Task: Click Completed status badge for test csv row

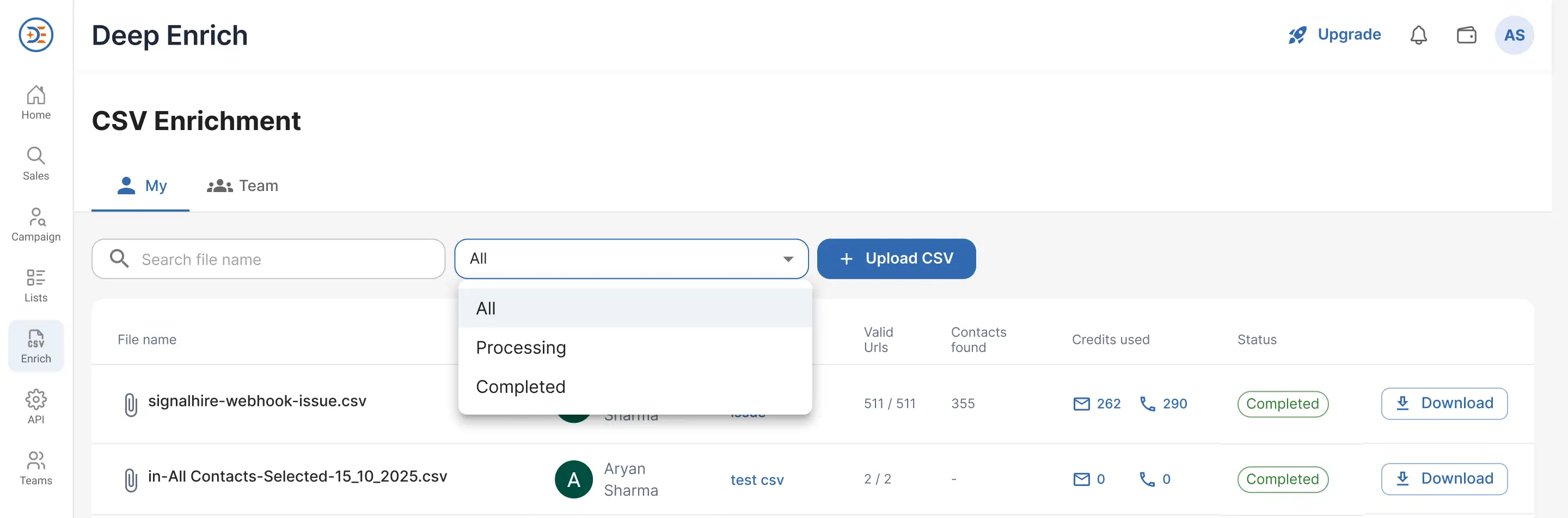Action: point(1283,479)
